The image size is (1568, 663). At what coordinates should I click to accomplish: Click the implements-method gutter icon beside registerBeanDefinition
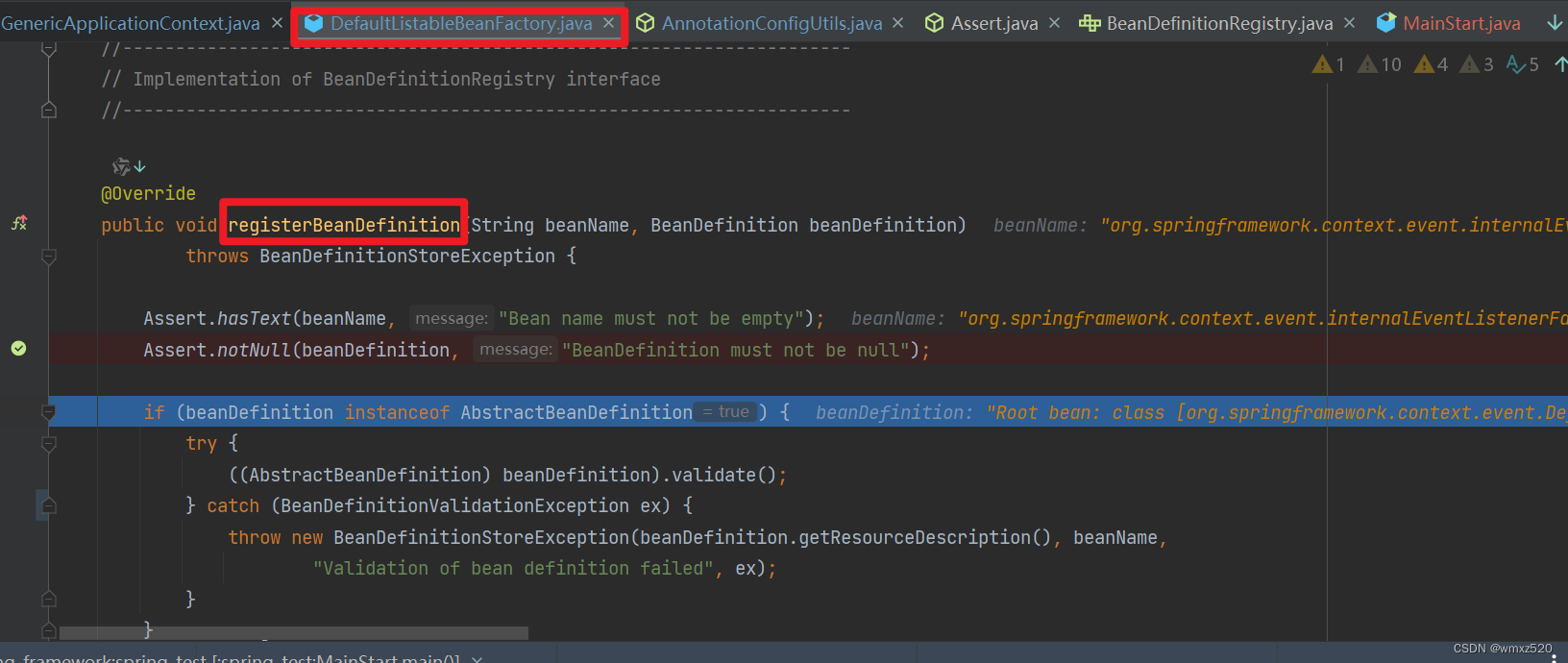point(19,223)
